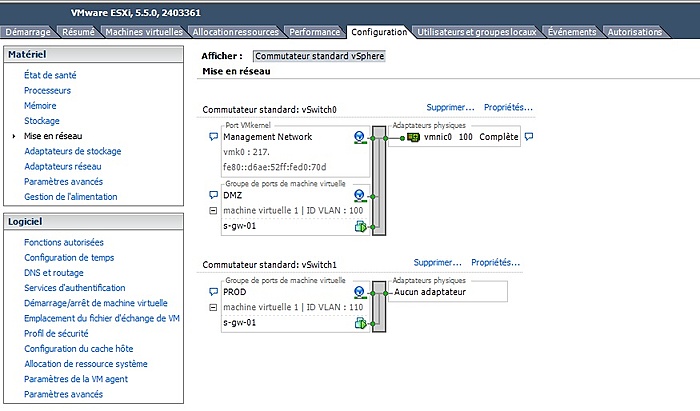The width and height of the screenshot is (700, 411).
Task: Click the vSwitch1 switch bar graphic
Action: tap(379, 307)
